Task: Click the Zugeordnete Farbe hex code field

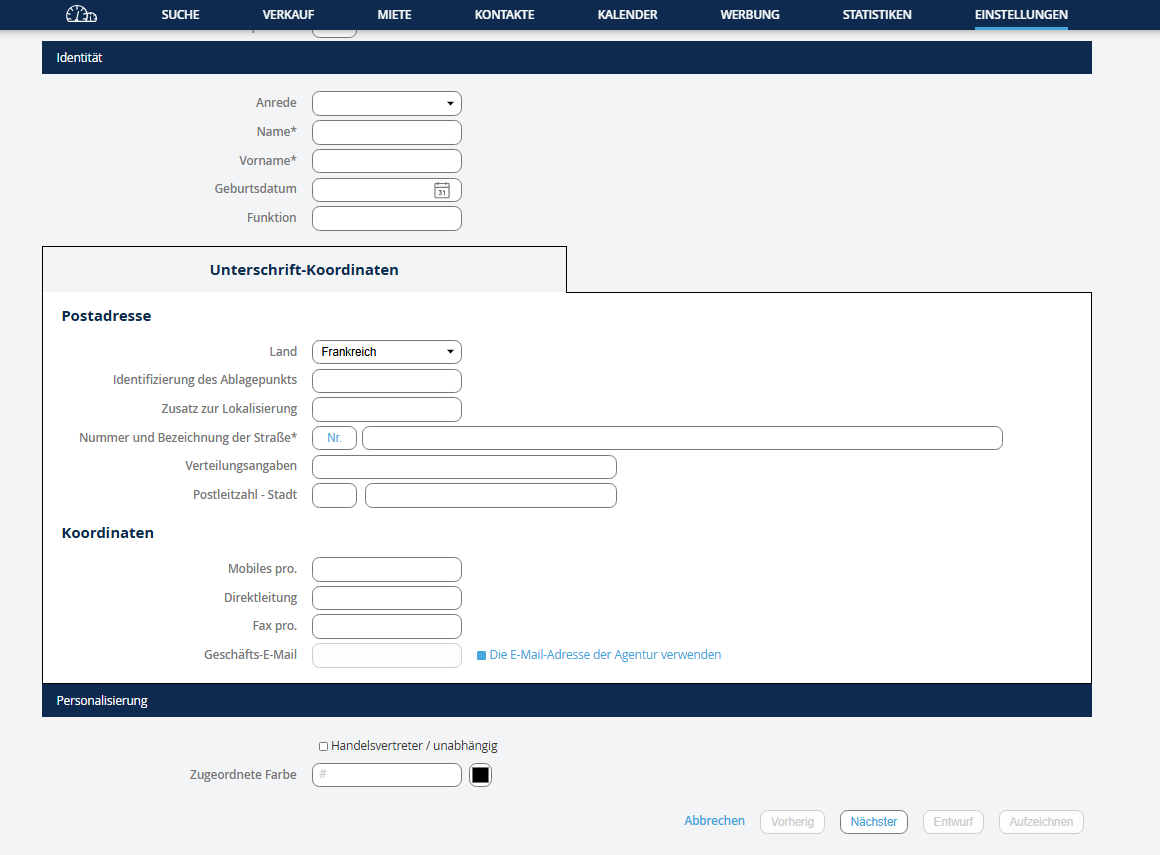Action: pos(387,774)
